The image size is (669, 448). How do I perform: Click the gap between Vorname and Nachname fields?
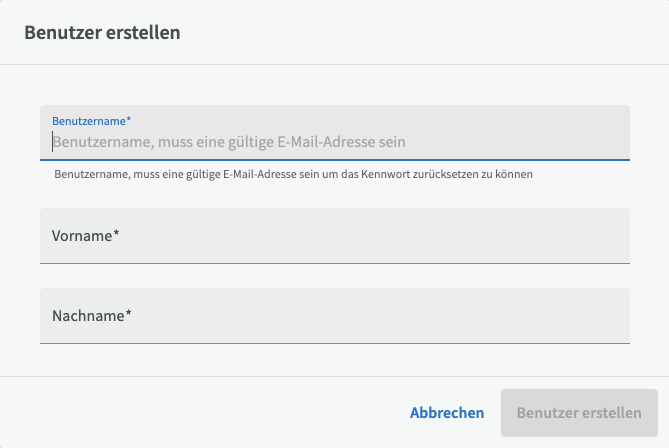335,276
